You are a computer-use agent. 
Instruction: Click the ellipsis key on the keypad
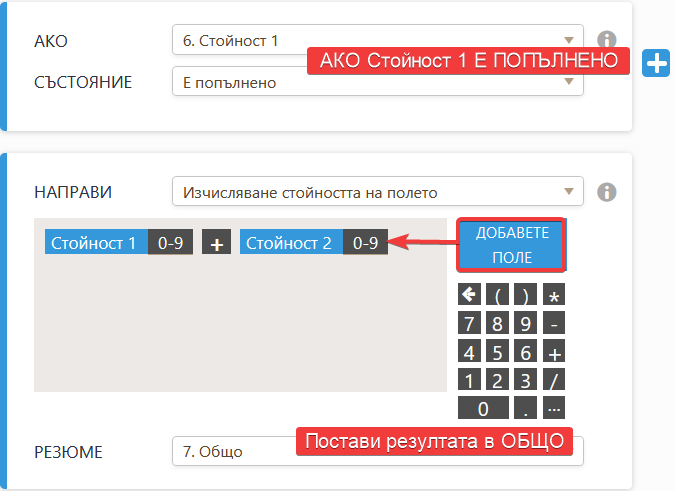[554, 408]
